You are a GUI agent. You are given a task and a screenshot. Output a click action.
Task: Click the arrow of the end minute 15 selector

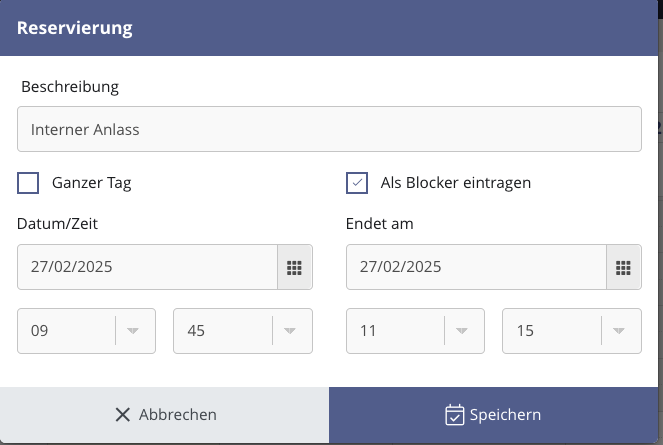coord(619,331)
